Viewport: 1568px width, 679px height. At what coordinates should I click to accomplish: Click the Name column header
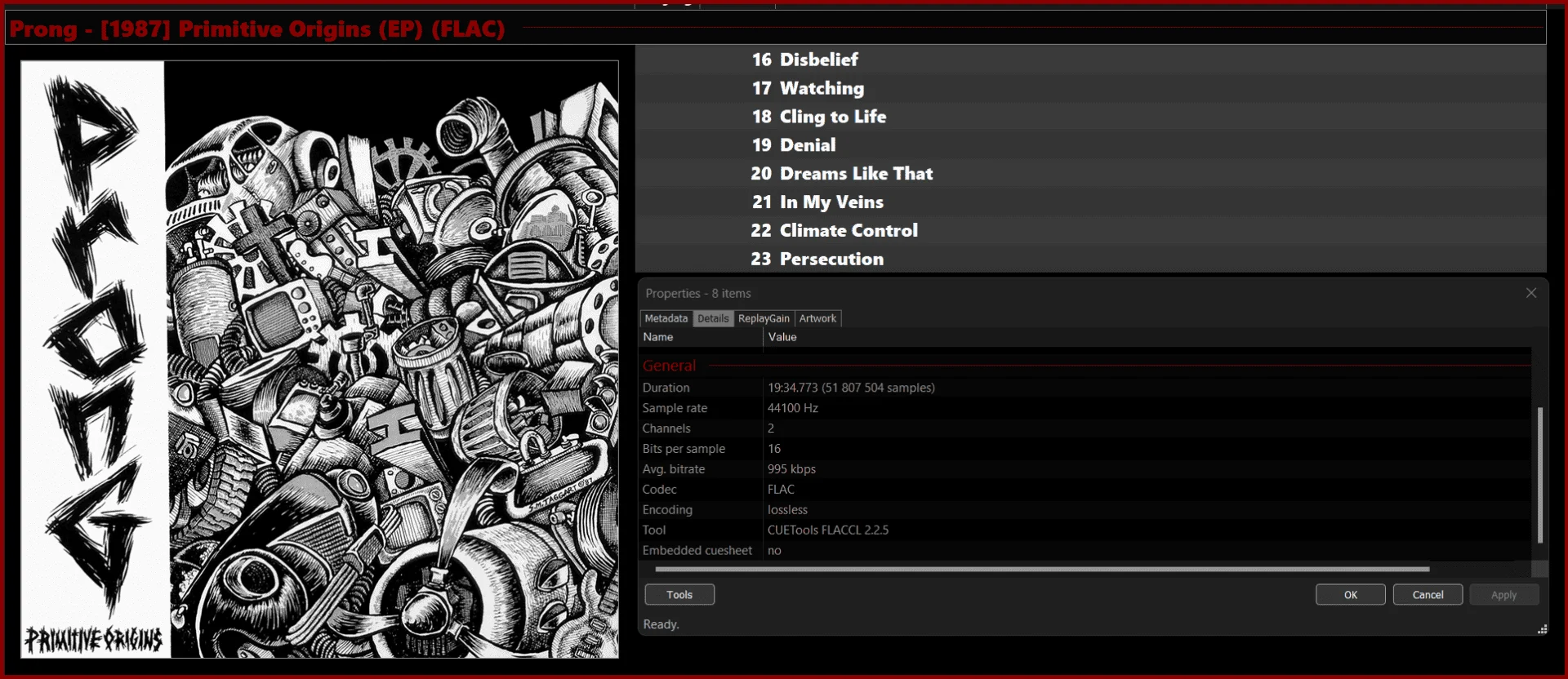click(701, 337)
